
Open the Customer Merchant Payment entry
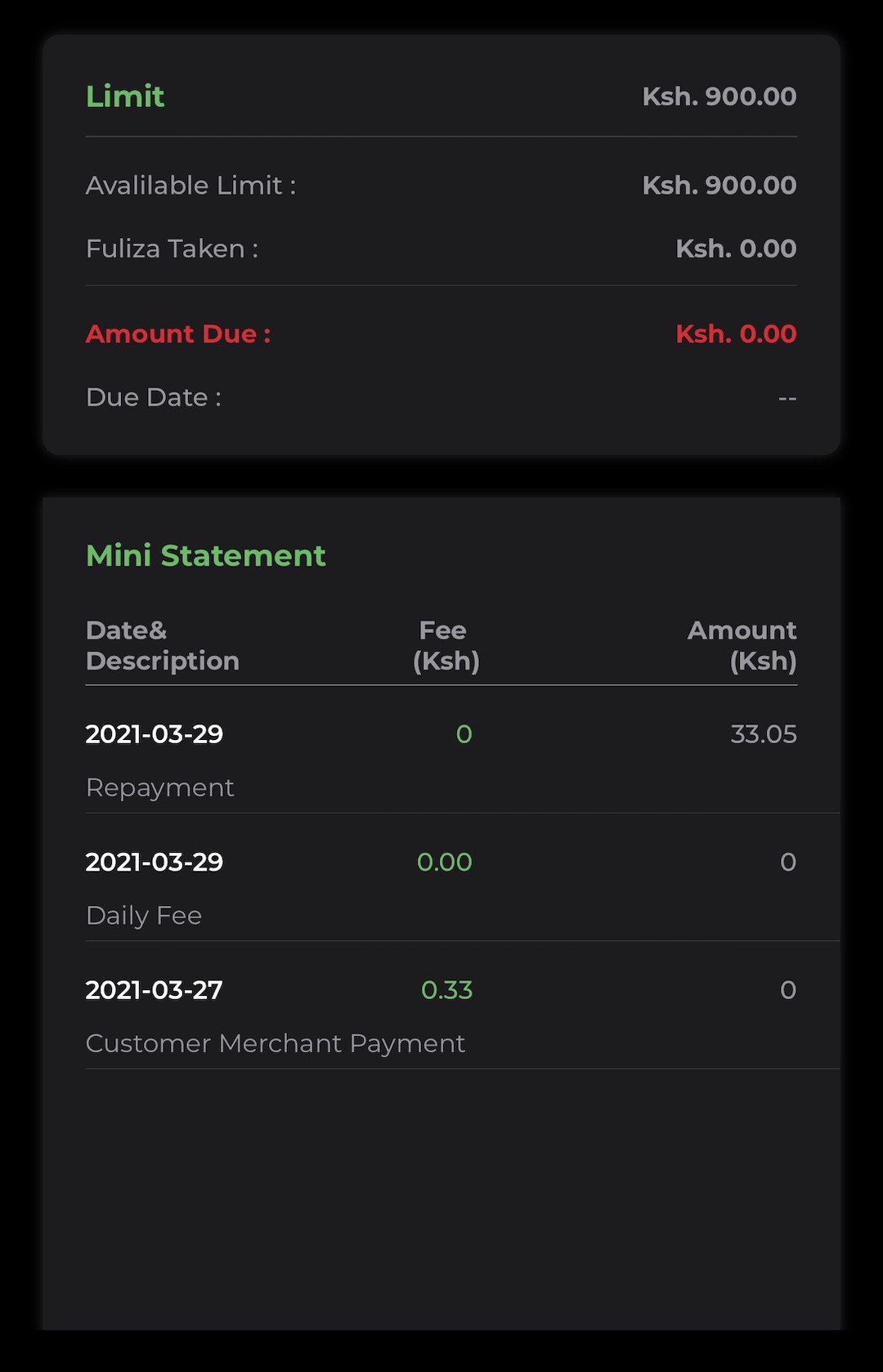point(275,1043)
